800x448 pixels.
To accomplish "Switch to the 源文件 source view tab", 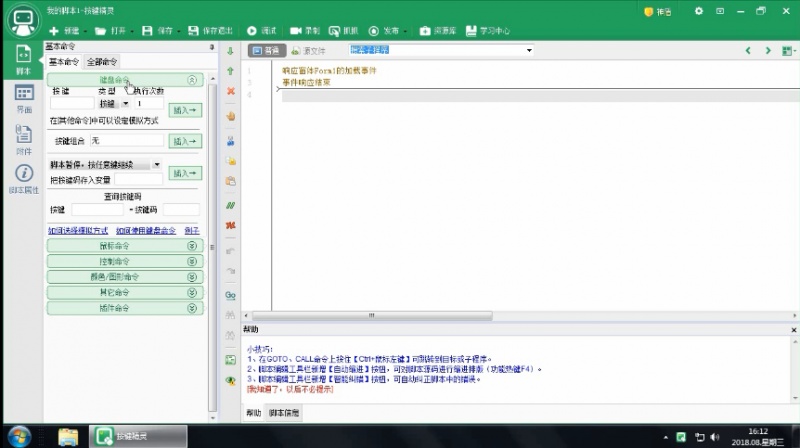I will pos(308,51).
